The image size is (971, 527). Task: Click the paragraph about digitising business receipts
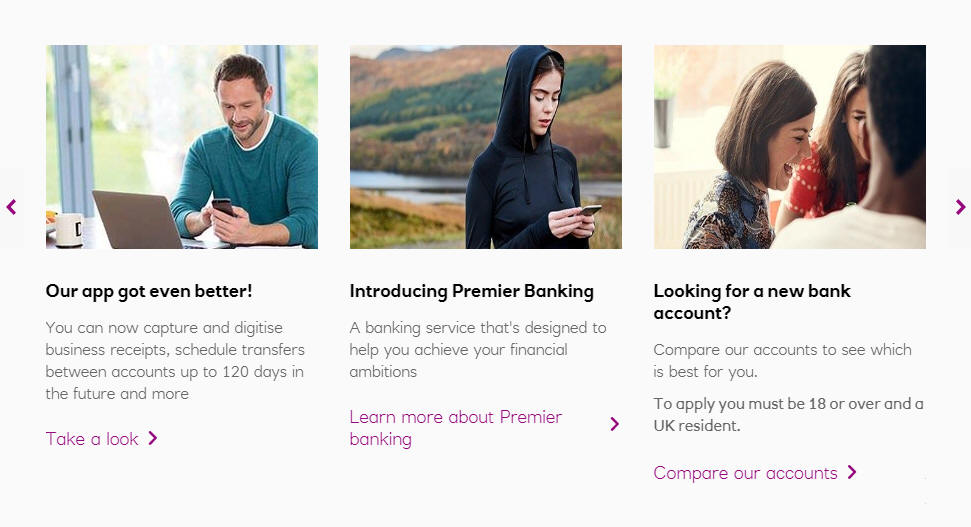(x=175, y=360)
